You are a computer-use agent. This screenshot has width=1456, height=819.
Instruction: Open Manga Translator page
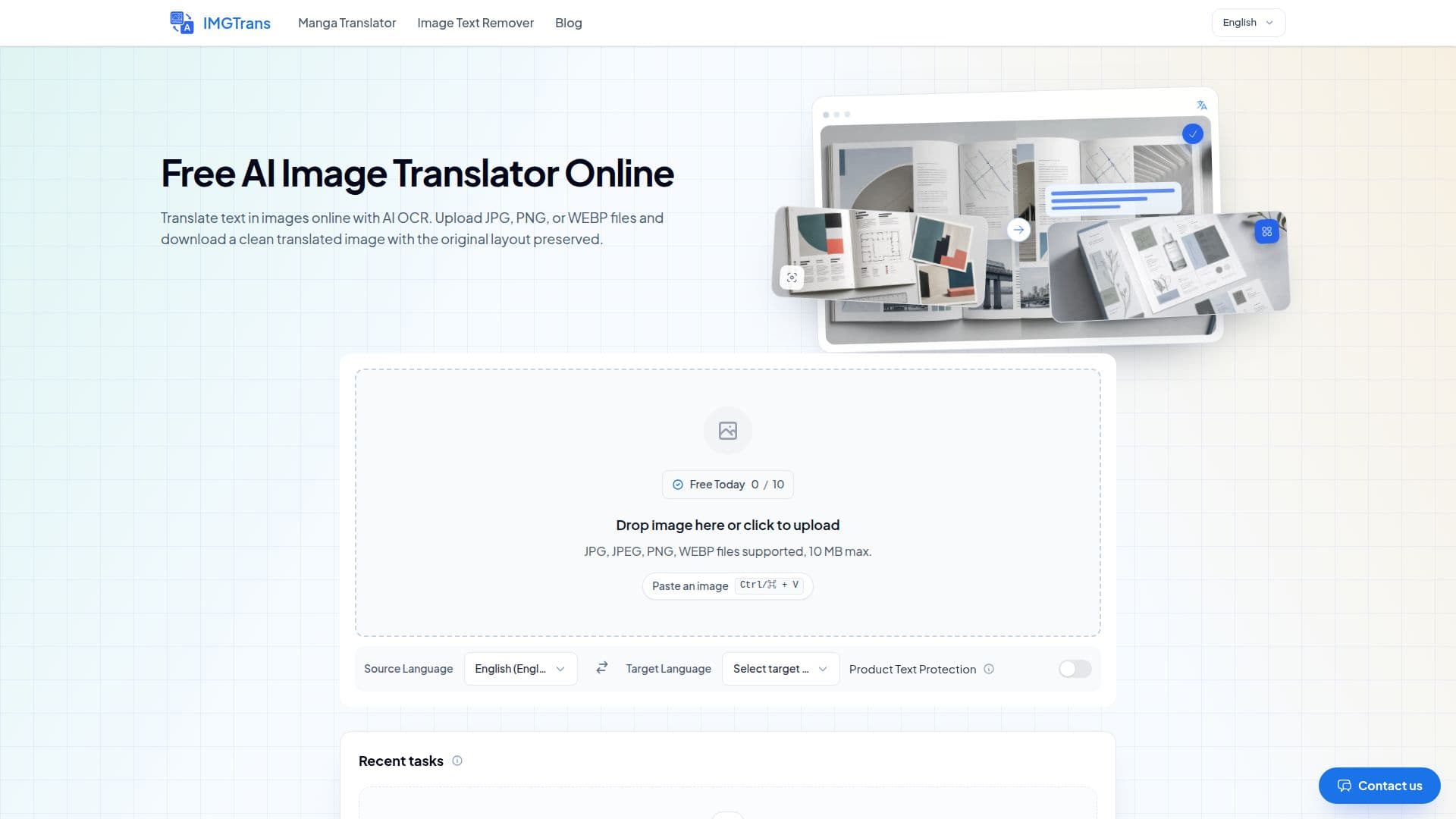[x=347, y=23]
